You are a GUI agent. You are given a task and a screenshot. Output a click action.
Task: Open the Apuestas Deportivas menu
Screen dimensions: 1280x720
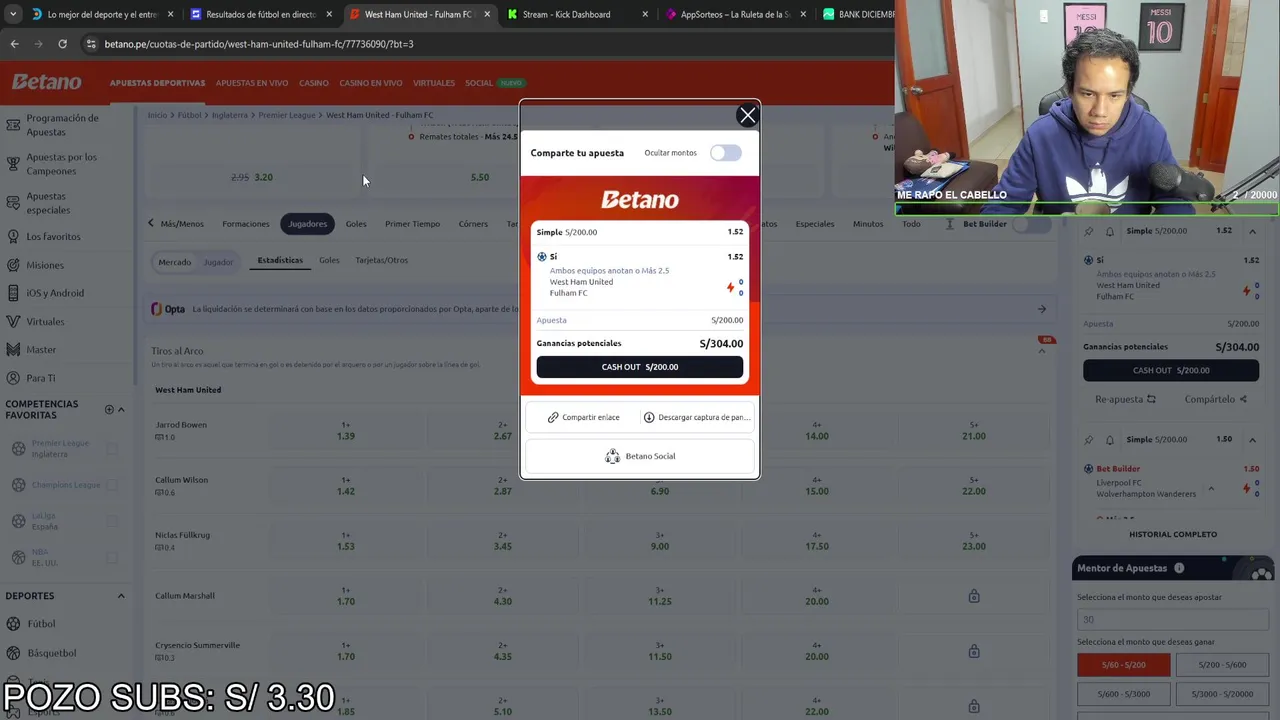(x=157, y=83)
